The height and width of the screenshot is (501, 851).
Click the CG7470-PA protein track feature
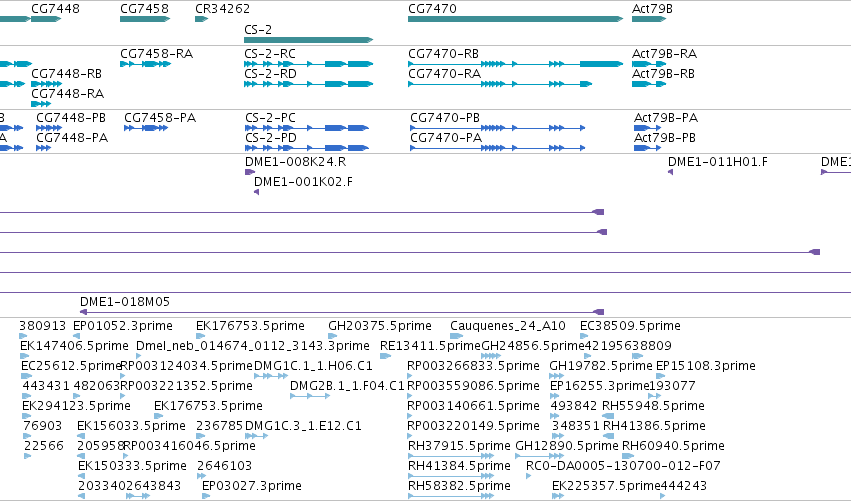pyautogui.click(x=498, y=148)
